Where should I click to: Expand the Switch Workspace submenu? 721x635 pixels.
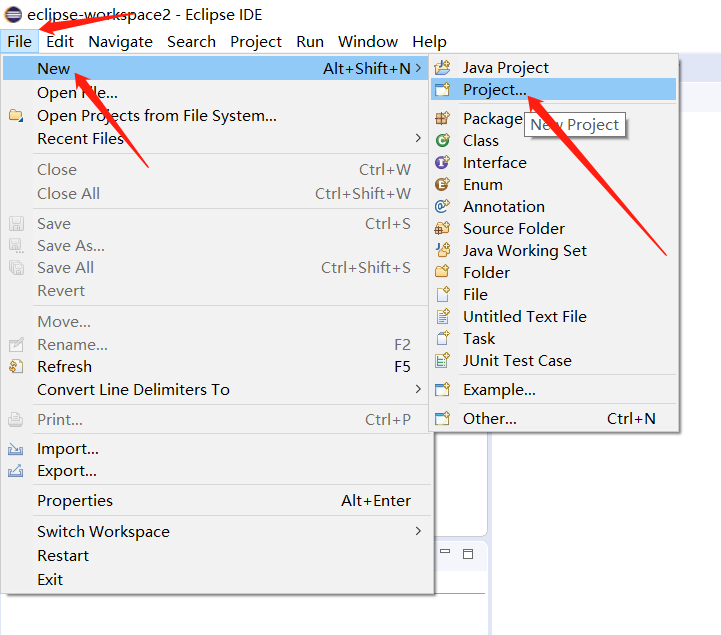pos(418,532)
